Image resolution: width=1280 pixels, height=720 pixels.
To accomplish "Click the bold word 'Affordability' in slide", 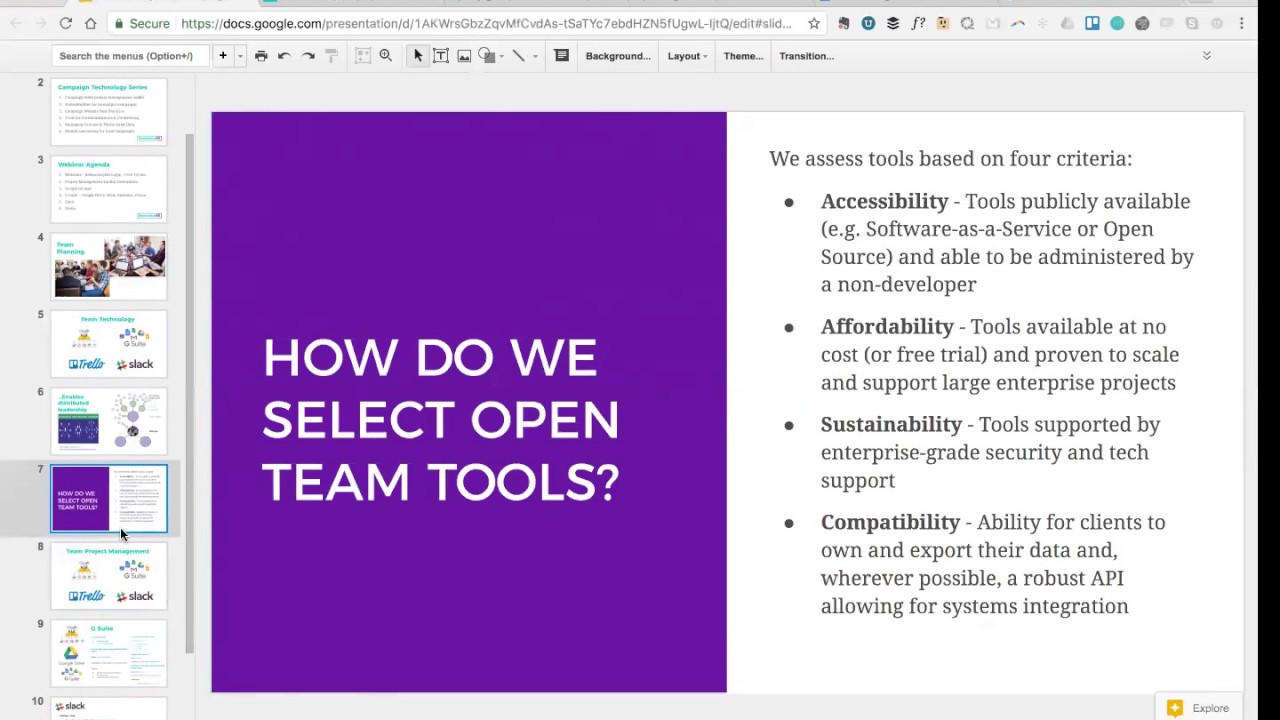I will click(887, 326).
